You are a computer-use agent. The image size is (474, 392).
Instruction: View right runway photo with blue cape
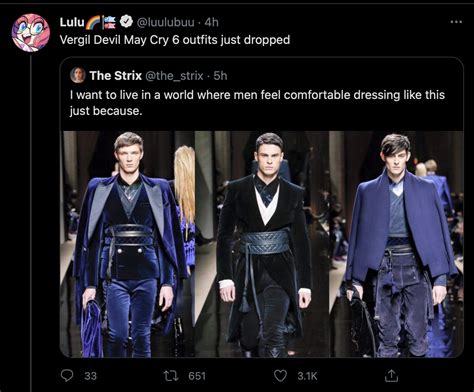[396, 244]
